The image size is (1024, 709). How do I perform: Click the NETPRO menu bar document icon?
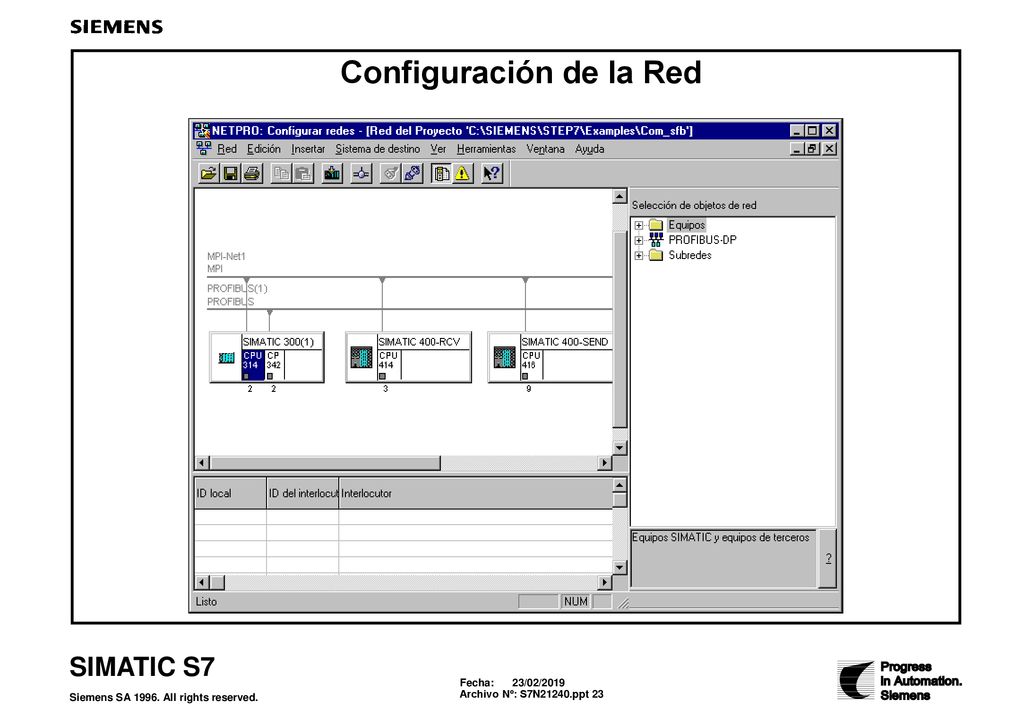click(204, 149)
